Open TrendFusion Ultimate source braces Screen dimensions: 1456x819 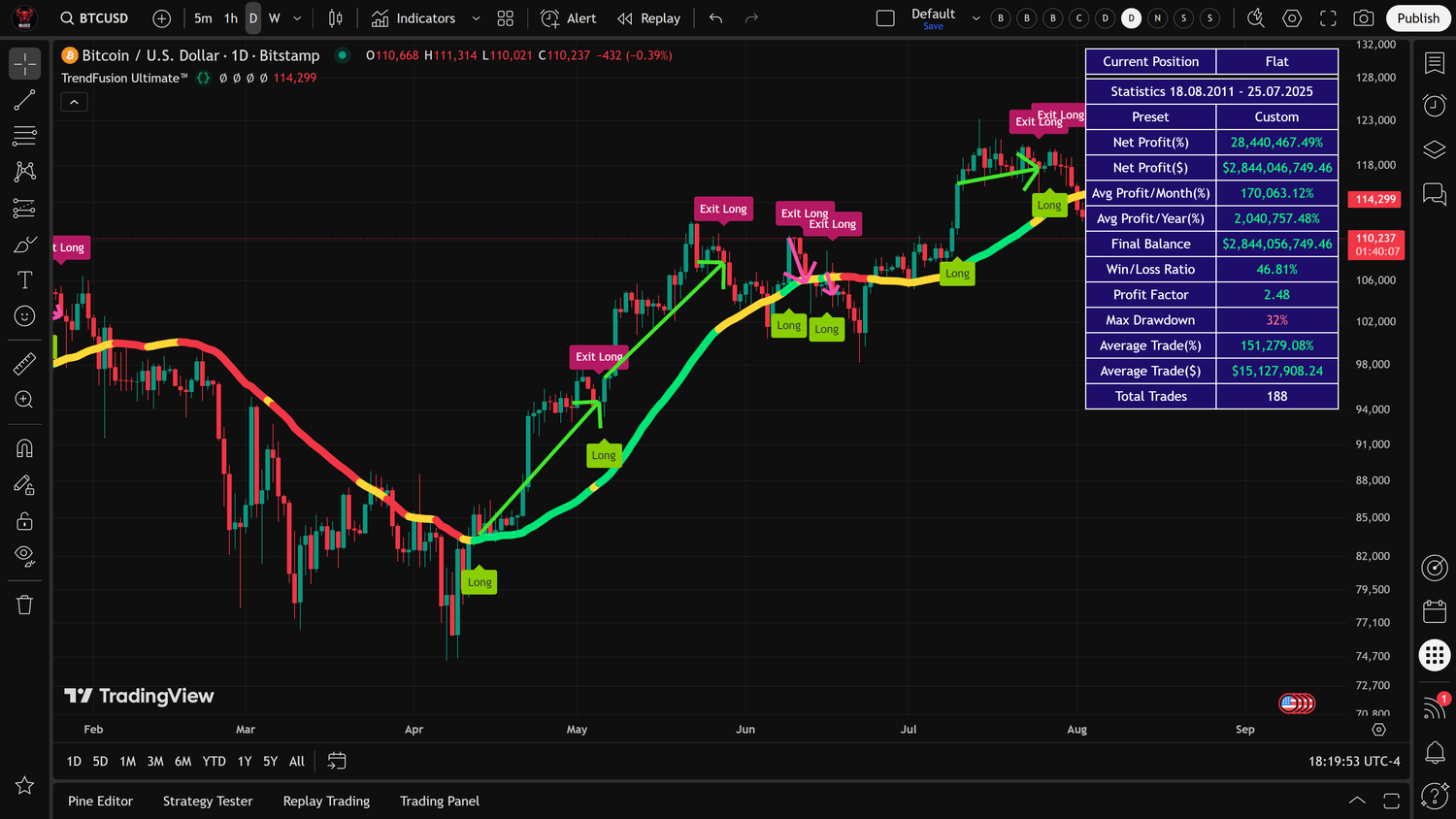tap(203, 78)
